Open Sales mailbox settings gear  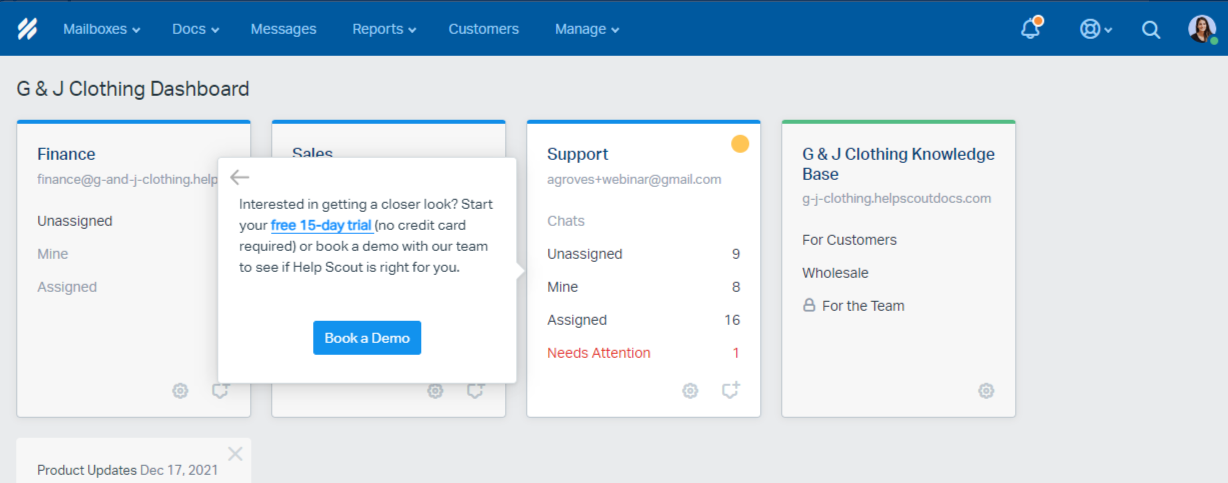tap(435, 391)
